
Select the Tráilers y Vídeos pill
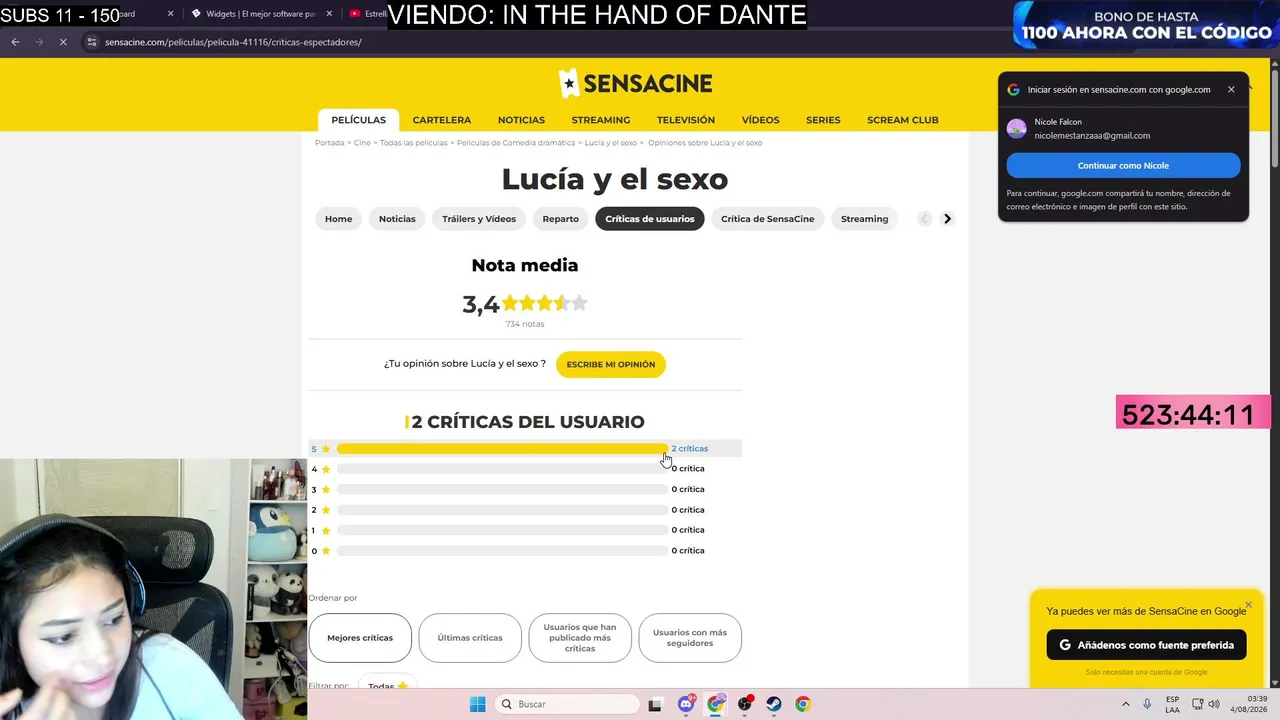[x=479, y=219]
